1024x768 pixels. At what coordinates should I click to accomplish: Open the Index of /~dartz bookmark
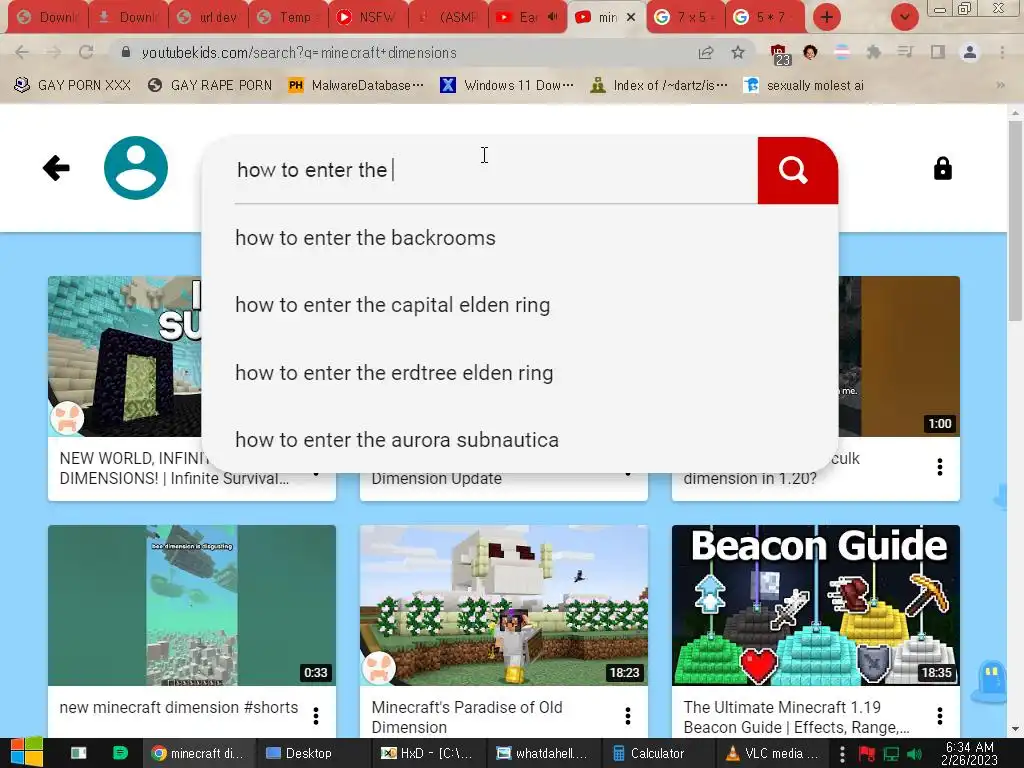[x=658, y=85]
